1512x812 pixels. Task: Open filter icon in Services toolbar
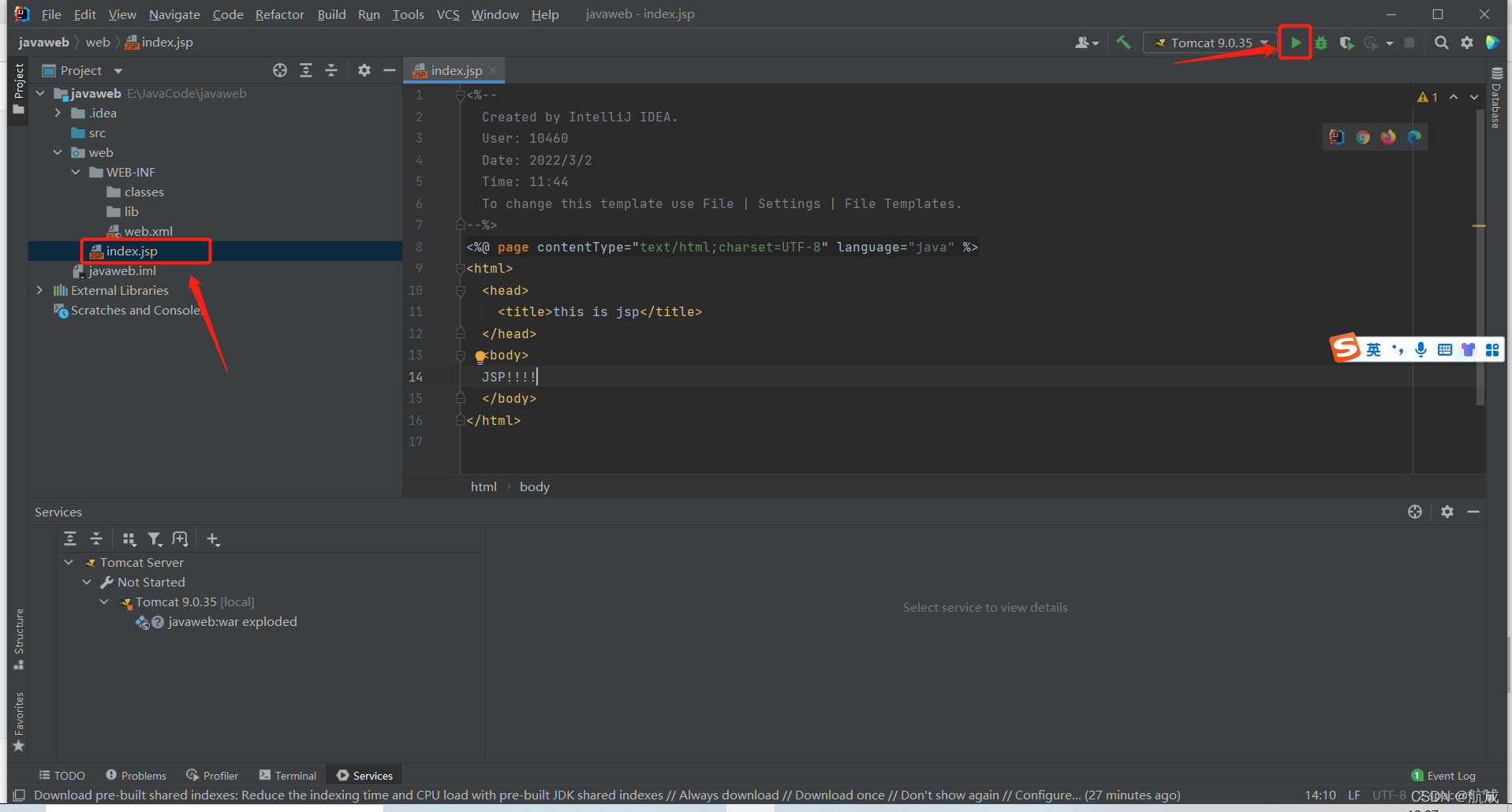[x=155, y=538]
